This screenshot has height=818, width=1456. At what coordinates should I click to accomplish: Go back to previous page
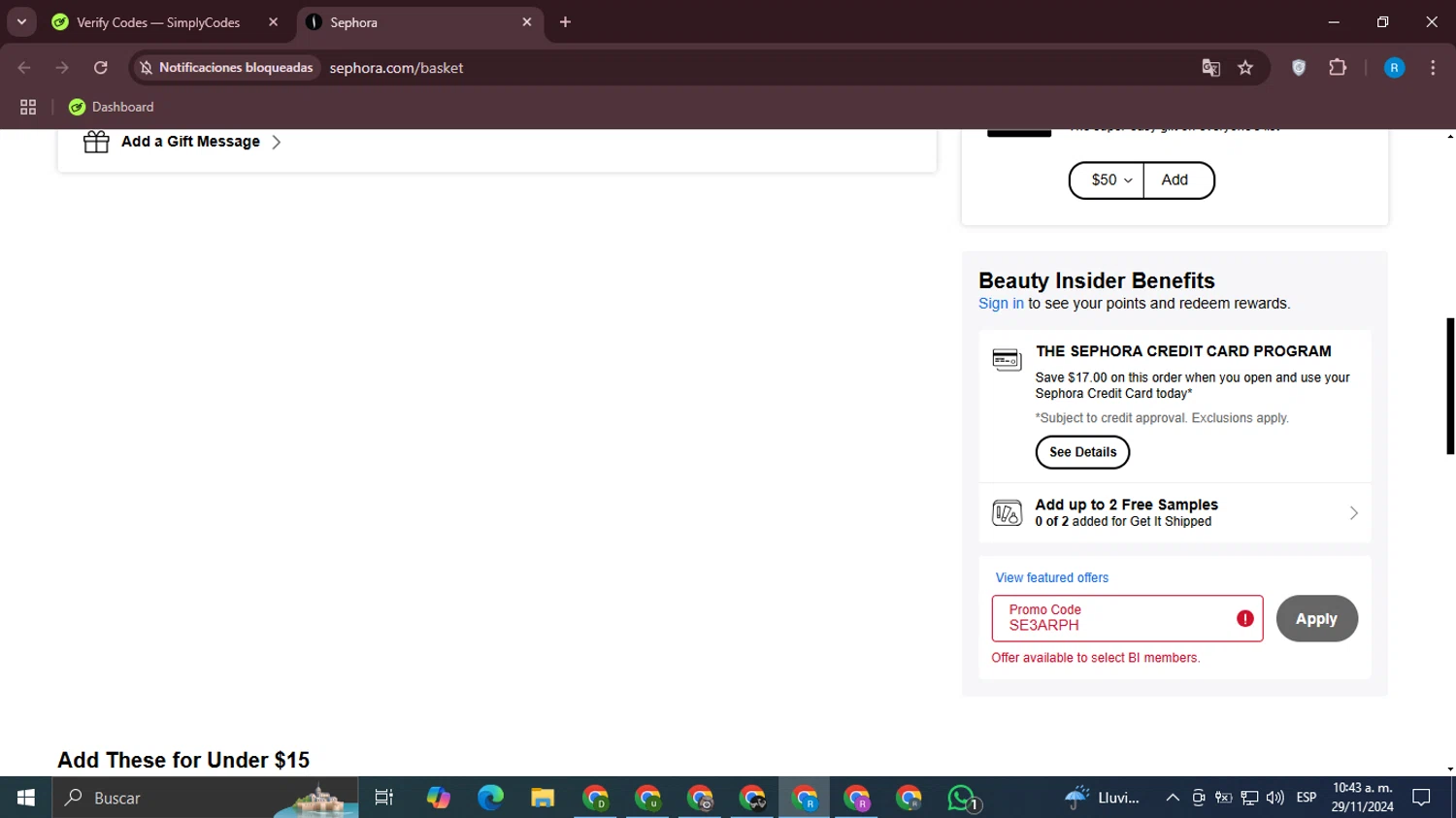pos(24,68)
